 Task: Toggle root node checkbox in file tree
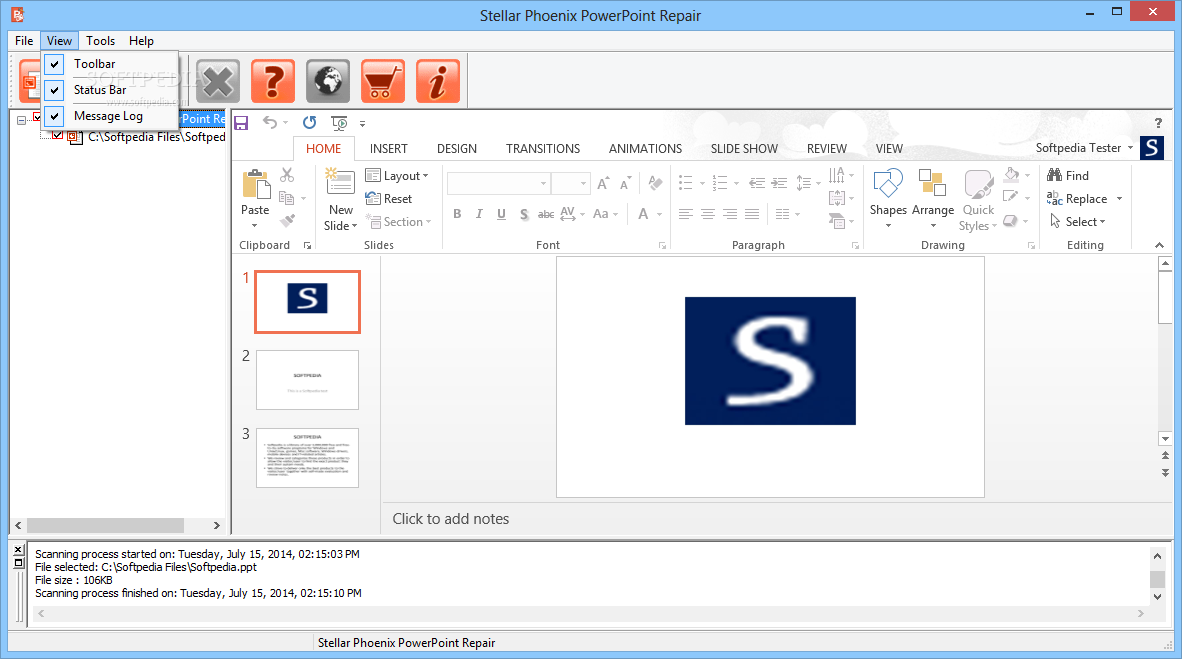[x=37, y=118]
